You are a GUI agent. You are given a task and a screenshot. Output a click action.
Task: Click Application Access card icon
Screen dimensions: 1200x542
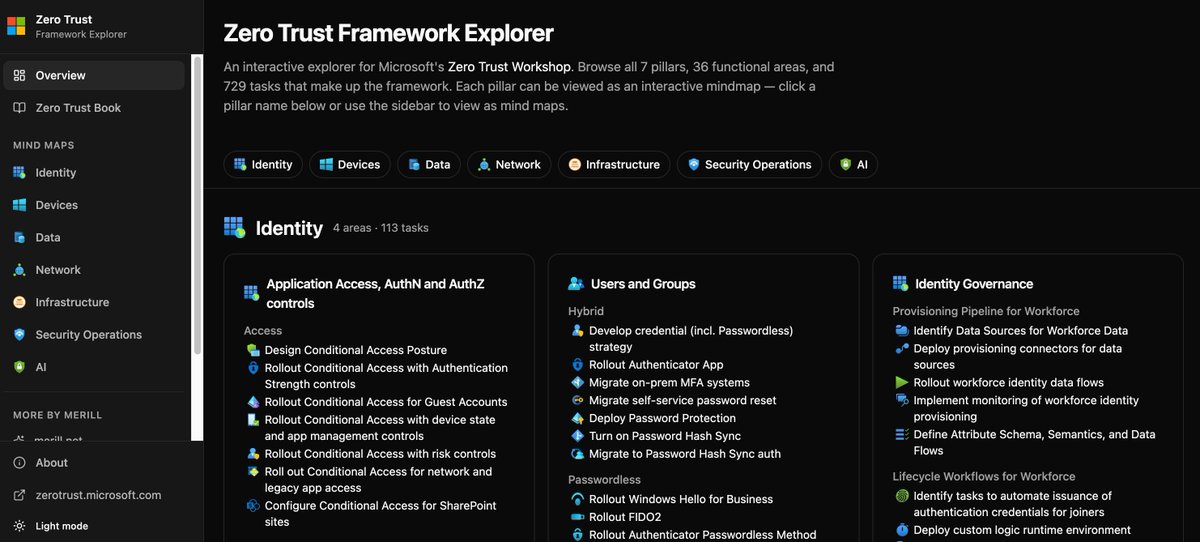click(x=252, y=293)
